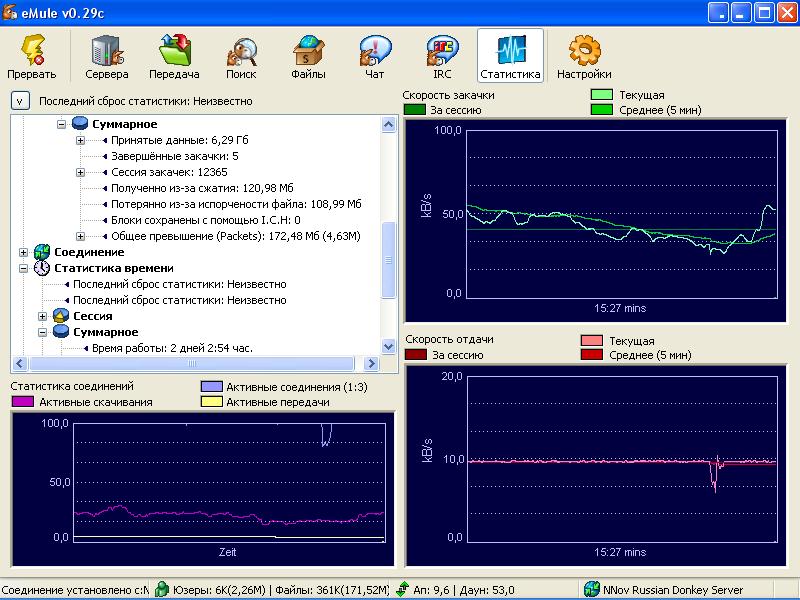The height and width of the screenshot is (600, 800).
Task: Click the upload speed graph
Action: (595, 465)
